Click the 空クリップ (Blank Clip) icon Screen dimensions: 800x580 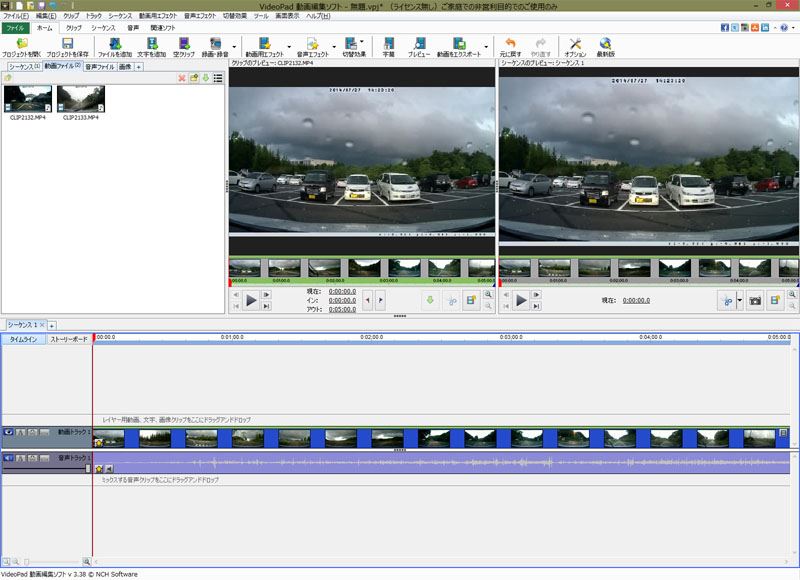tap(184, 44)
